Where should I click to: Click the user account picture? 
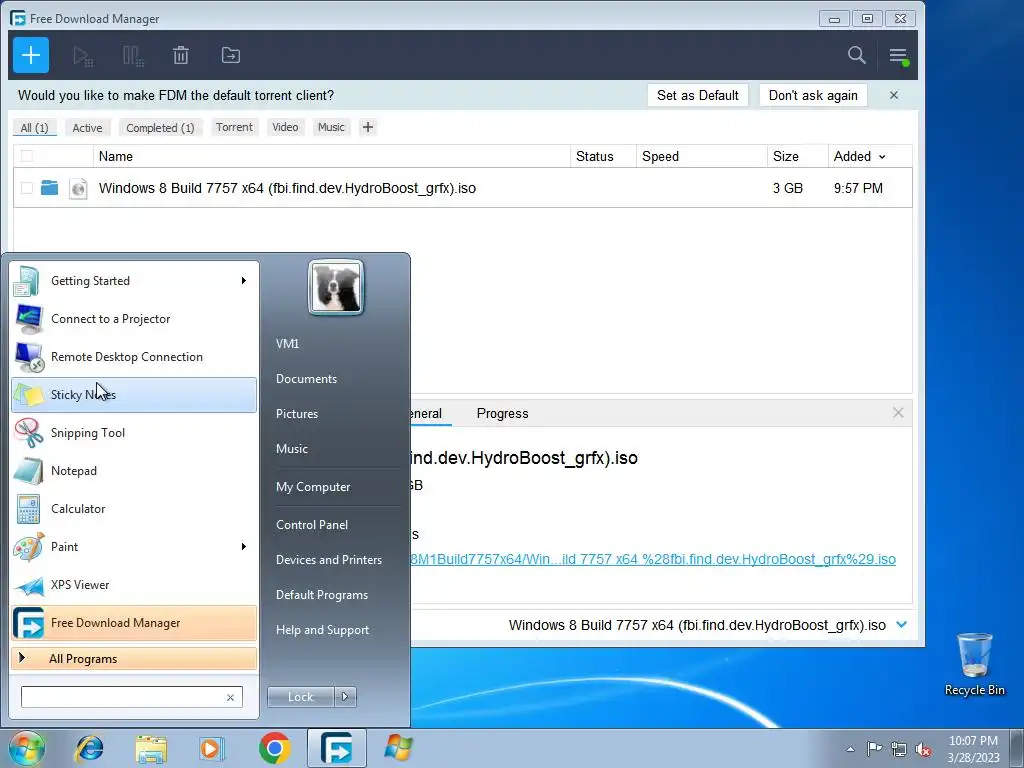coord(336,287)
